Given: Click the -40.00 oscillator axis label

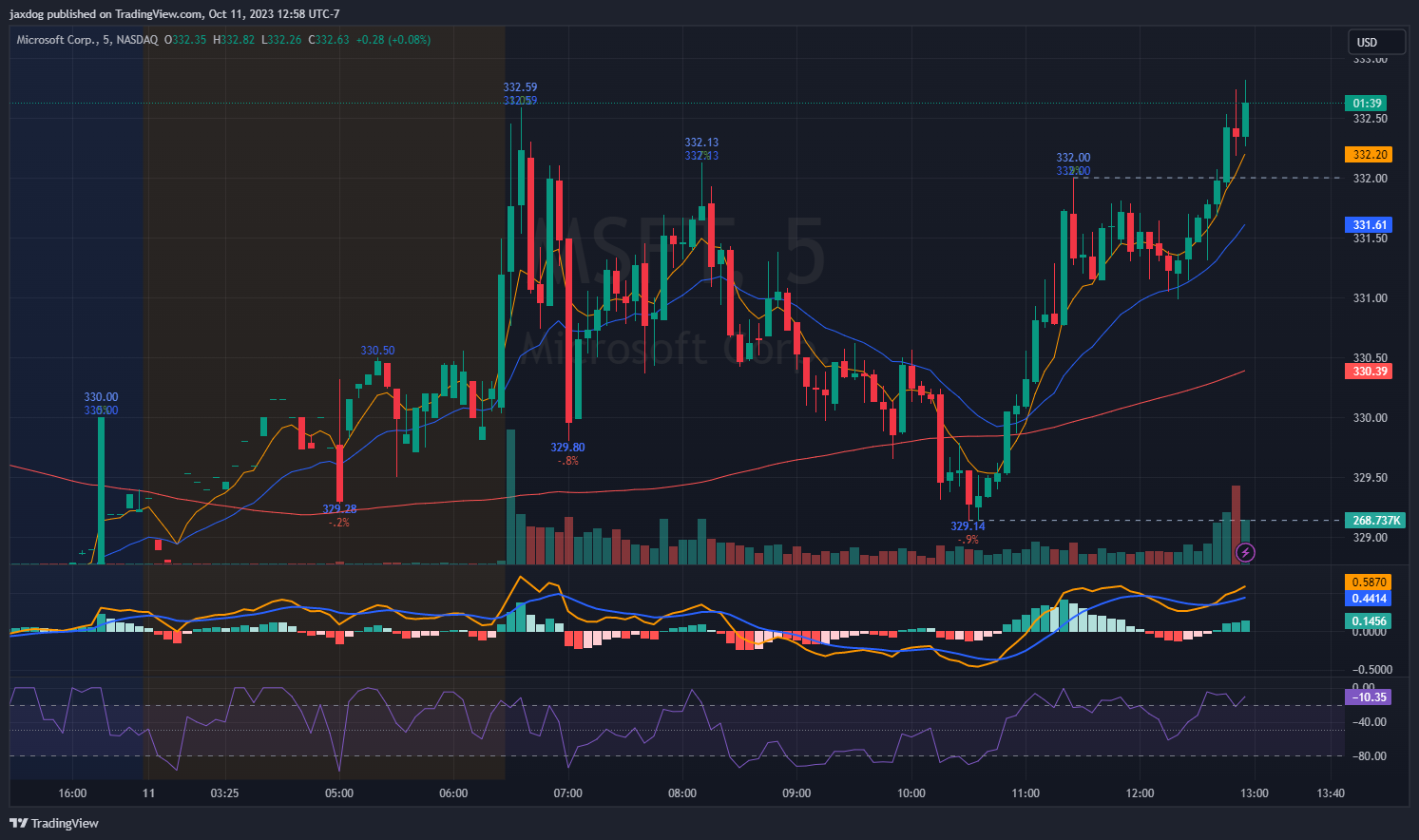Looking at the screenshot, I should 1370,722.
